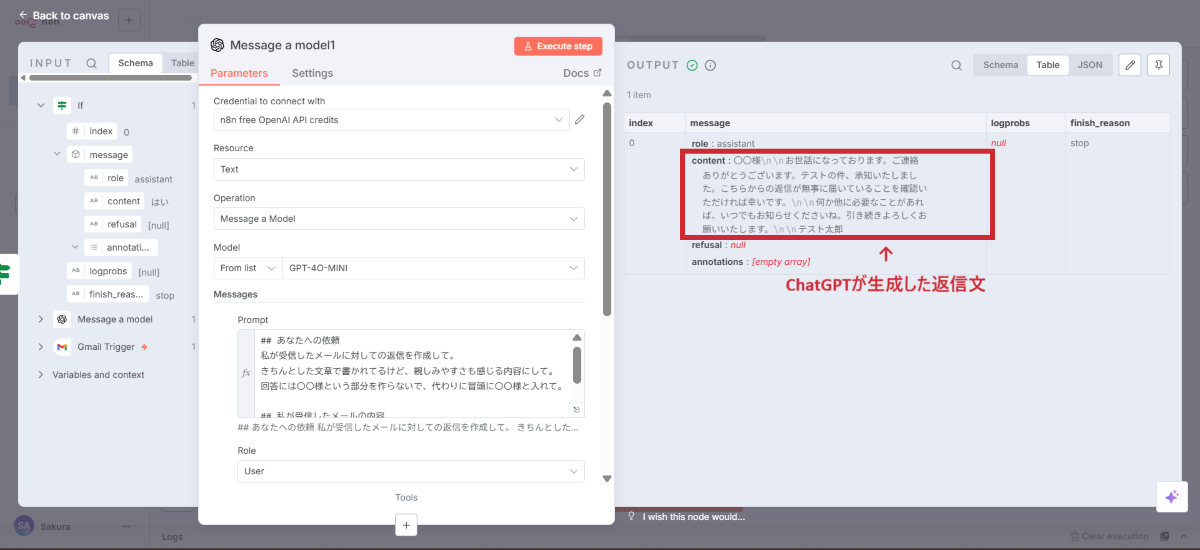Screen dimensions: 1200x550
Task: Open the AI assistant sparkle button
Action: coord(1170,497)
